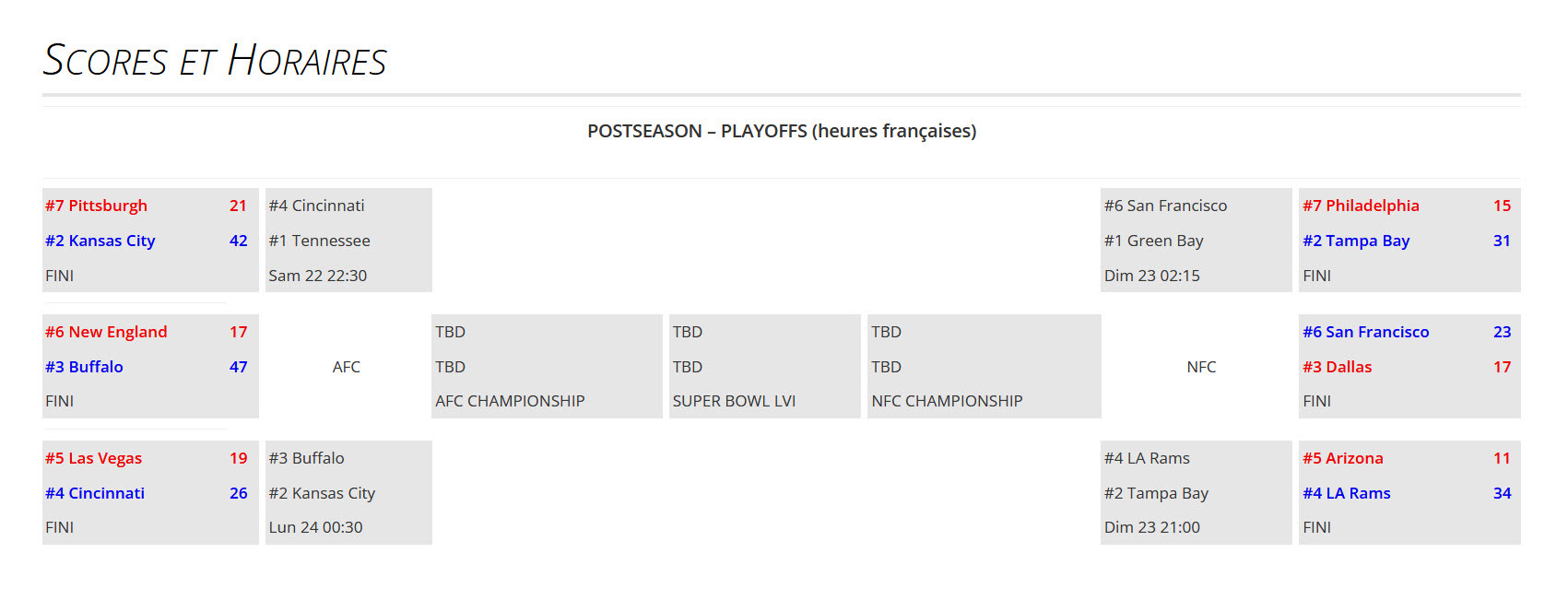Click the #1 Tennessee divisional matchup row
This screenshot has width=1568, height=612.
point(319,241)
